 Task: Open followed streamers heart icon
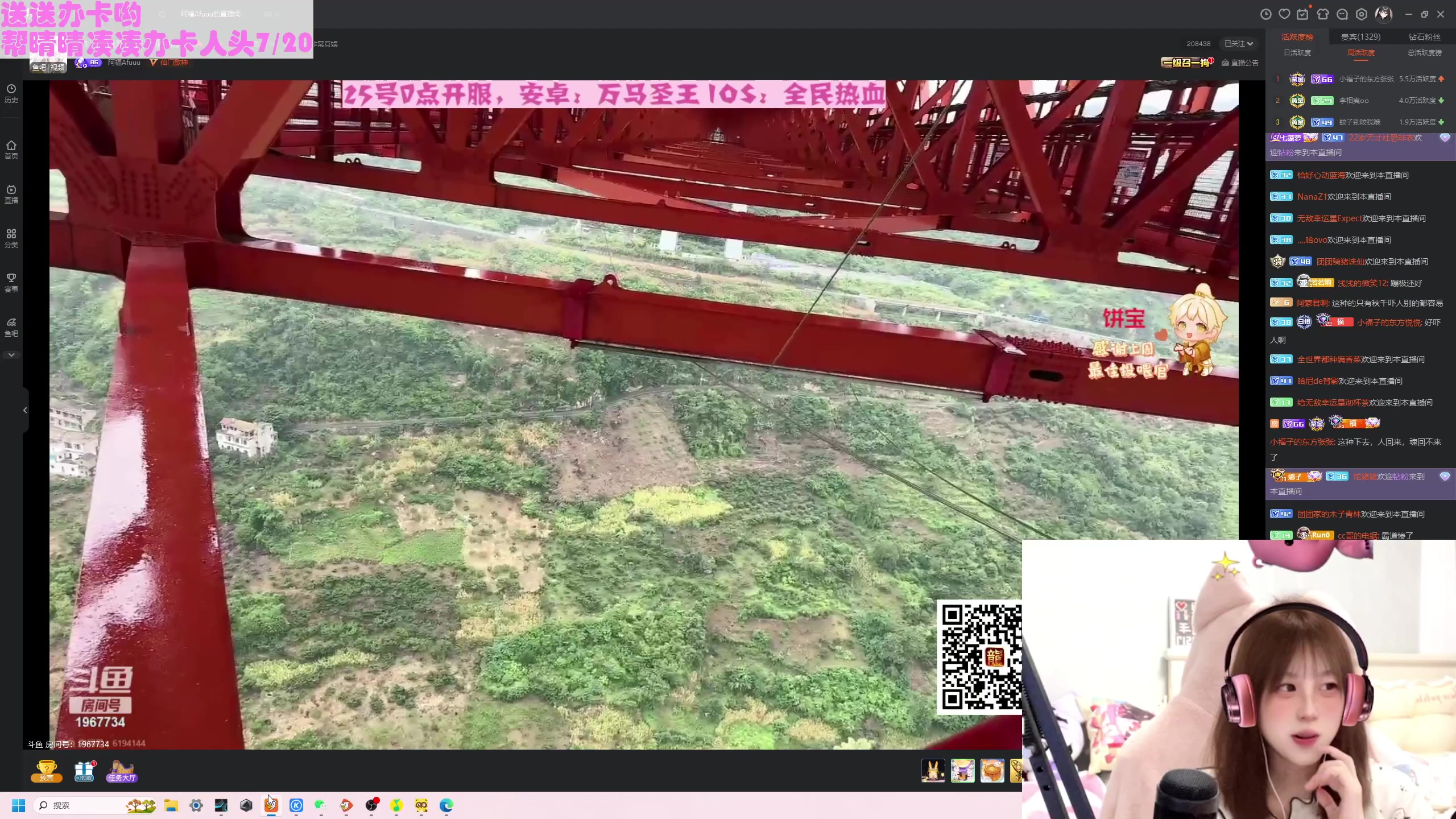[1284, 14]
